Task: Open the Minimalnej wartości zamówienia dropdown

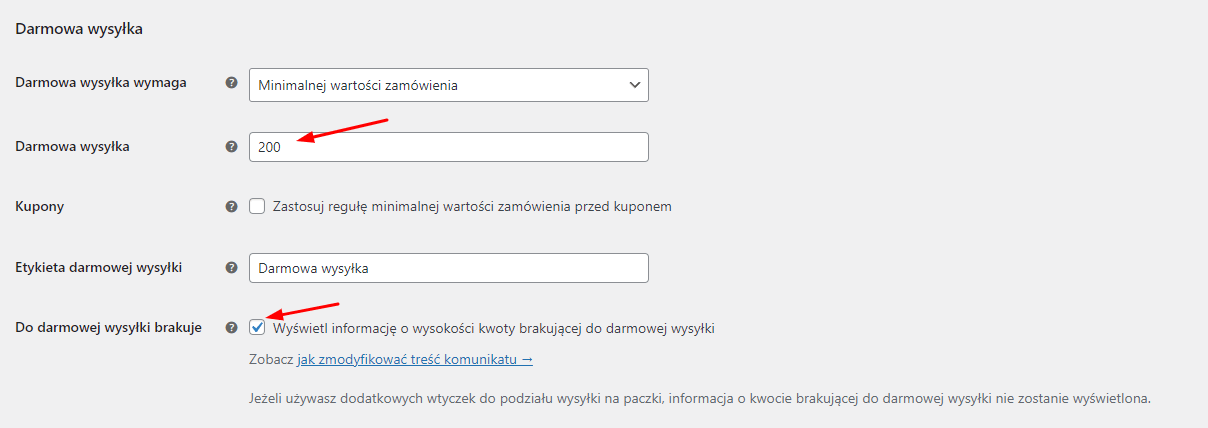Action: [x=449, y=85]
